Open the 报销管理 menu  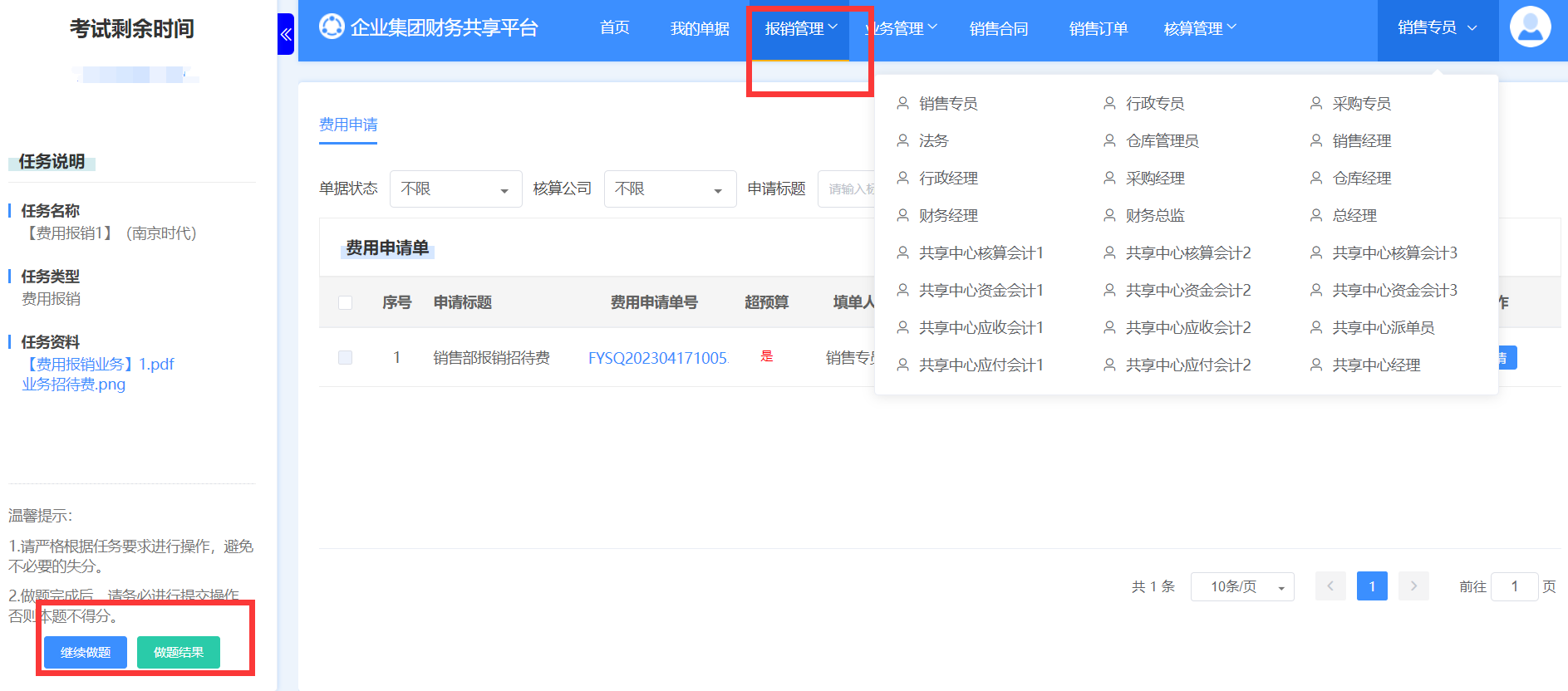pyautogui.click(x=800, y=29)
